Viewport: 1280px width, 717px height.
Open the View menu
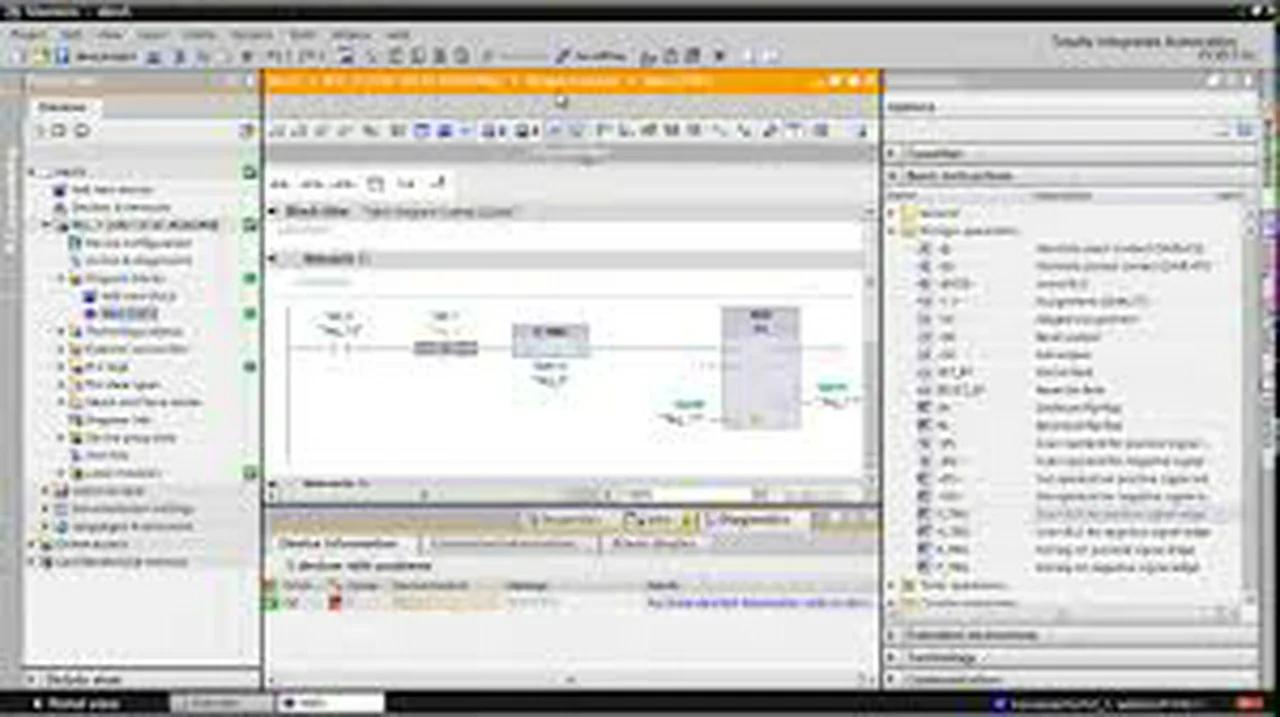(110, 34)
